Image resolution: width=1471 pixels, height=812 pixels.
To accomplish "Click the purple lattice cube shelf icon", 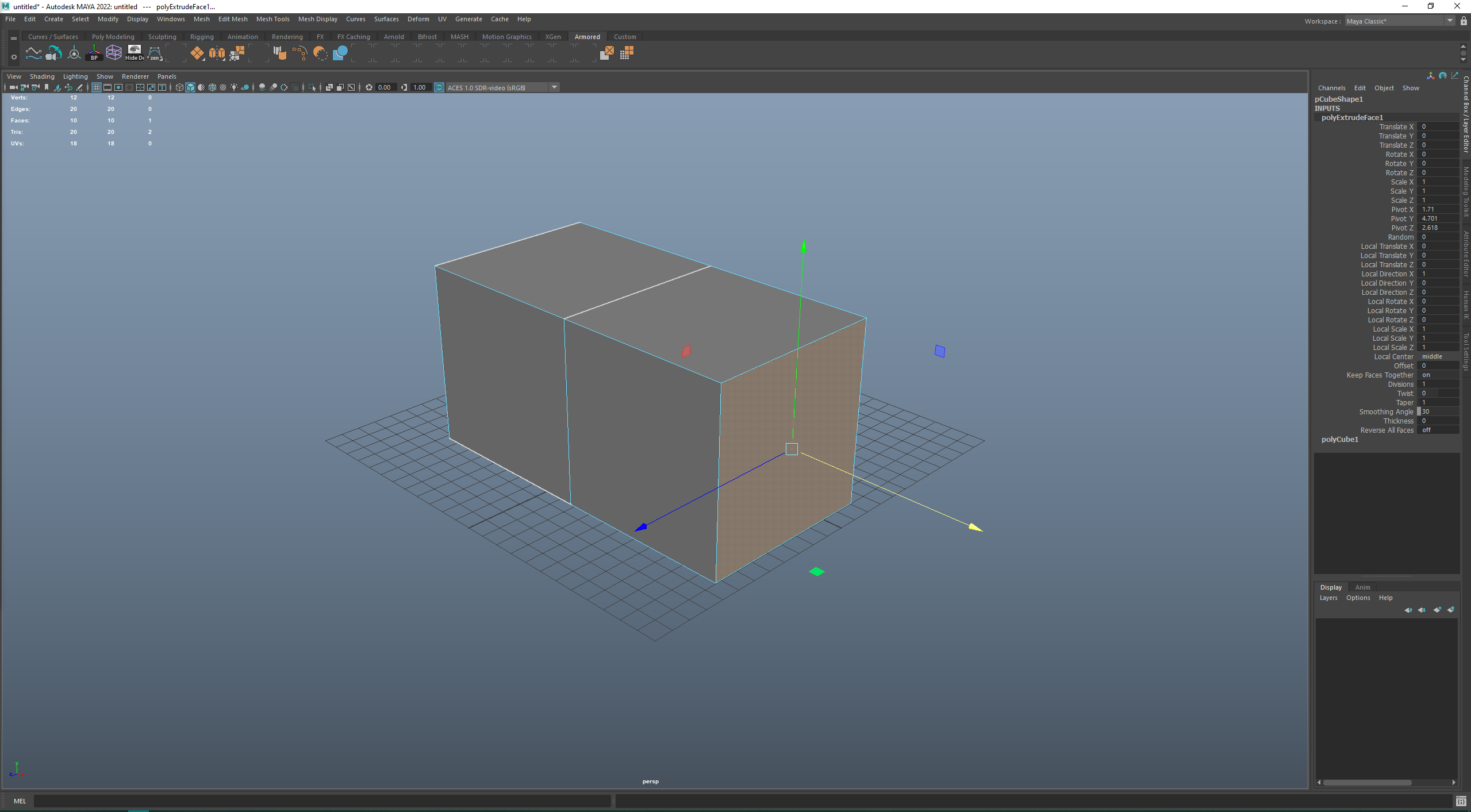I will click(114, 53).
